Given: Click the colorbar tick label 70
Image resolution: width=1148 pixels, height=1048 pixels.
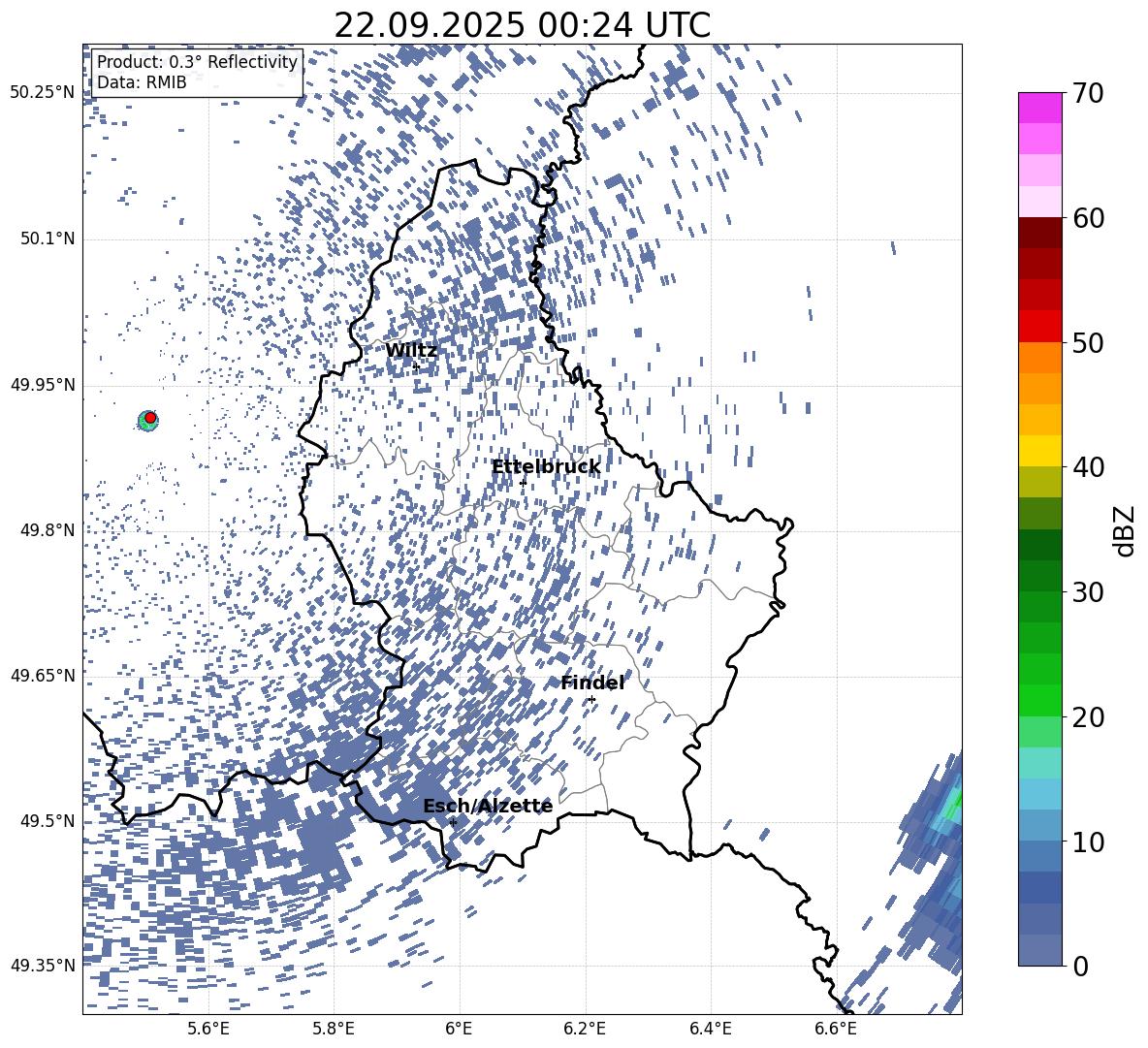Looking at the screenshot, I should point(1088,93).
